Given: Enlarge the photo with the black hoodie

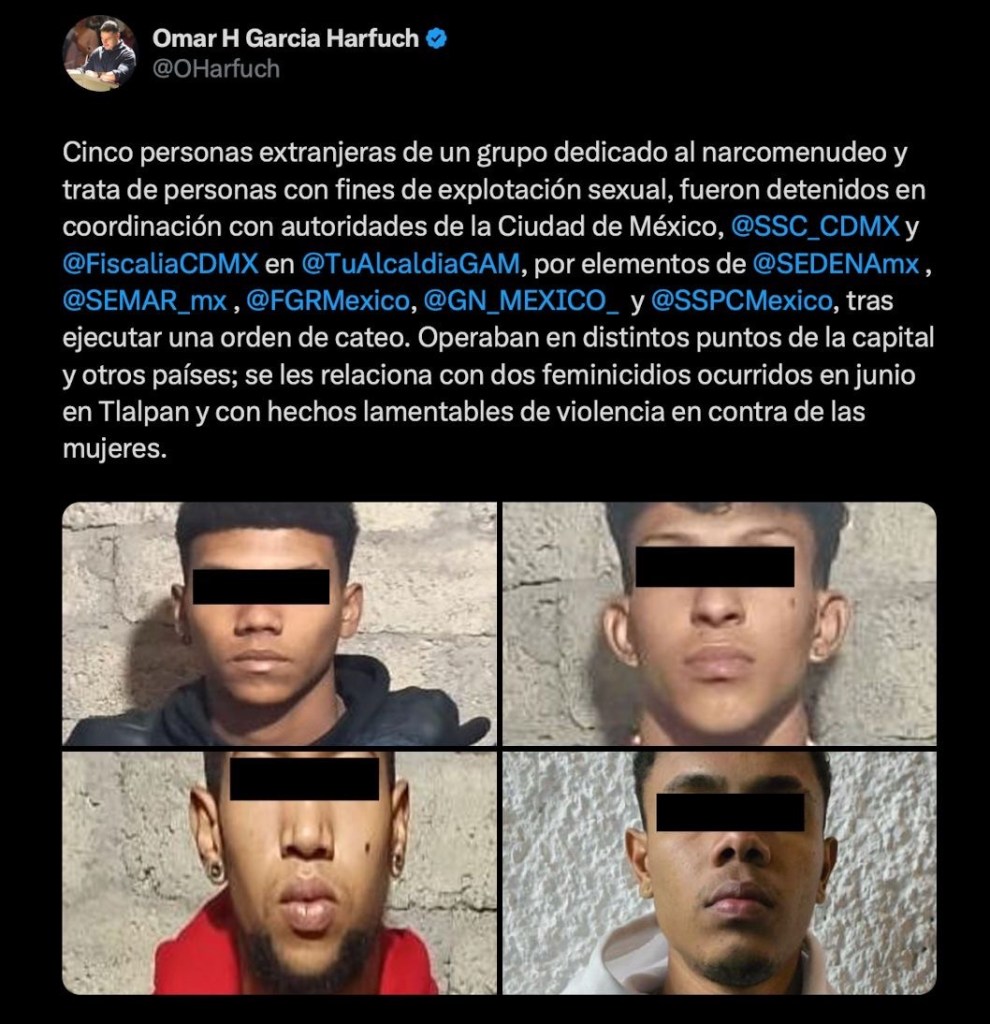Looking at the screenshot, I should pyautogui.click(x=279, y=624).
